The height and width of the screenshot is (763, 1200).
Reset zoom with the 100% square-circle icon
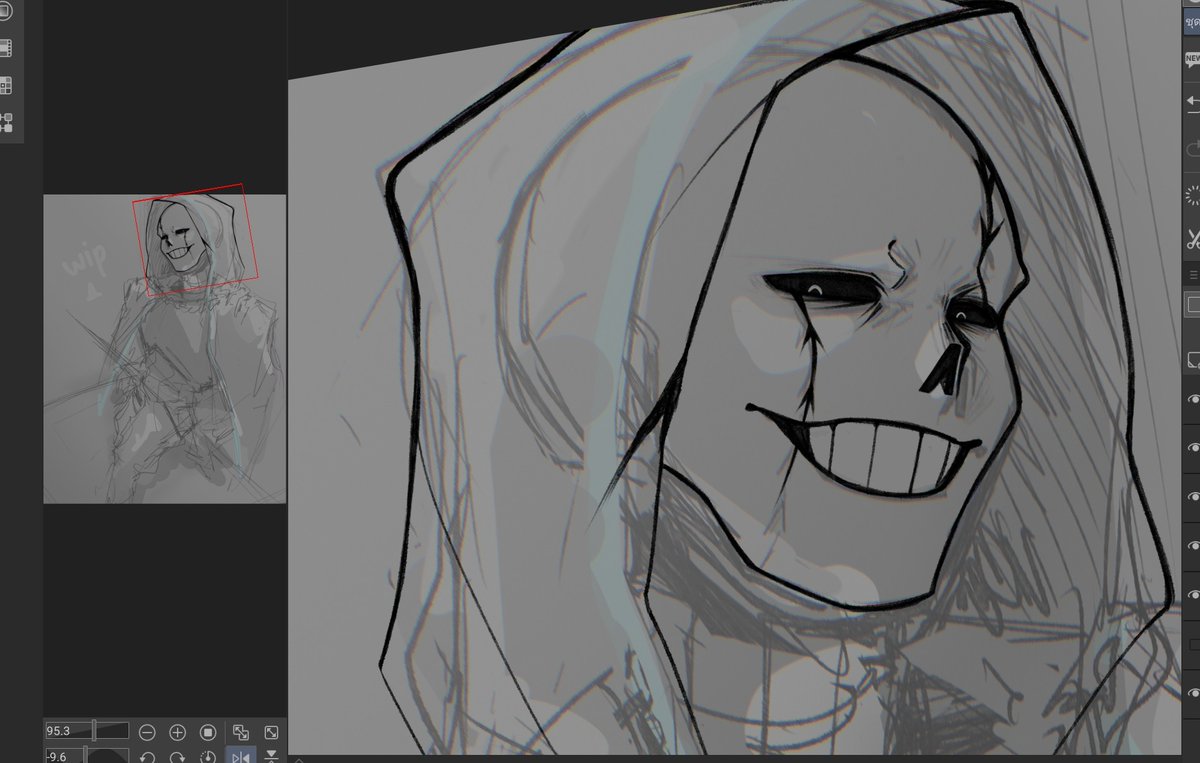tap(208, 732)
